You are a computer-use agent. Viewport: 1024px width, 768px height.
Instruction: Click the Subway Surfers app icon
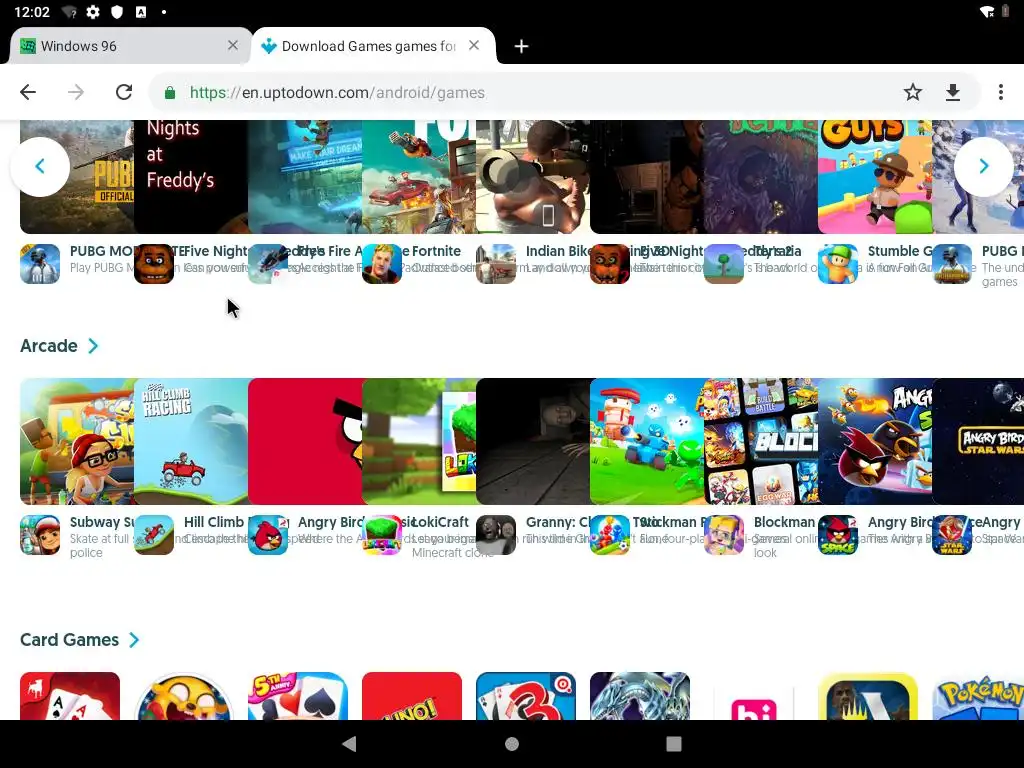click(40, 535)
